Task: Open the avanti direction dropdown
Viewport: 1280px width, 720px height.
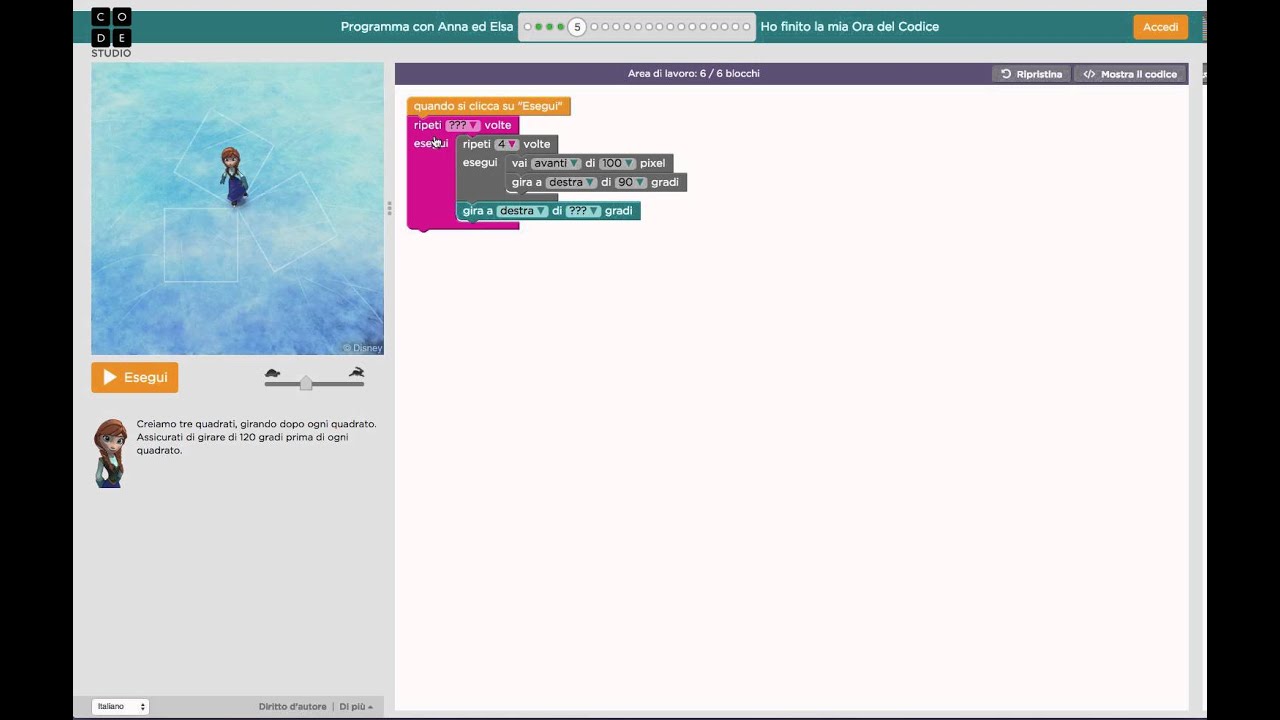Action: (x=555, y=163)
